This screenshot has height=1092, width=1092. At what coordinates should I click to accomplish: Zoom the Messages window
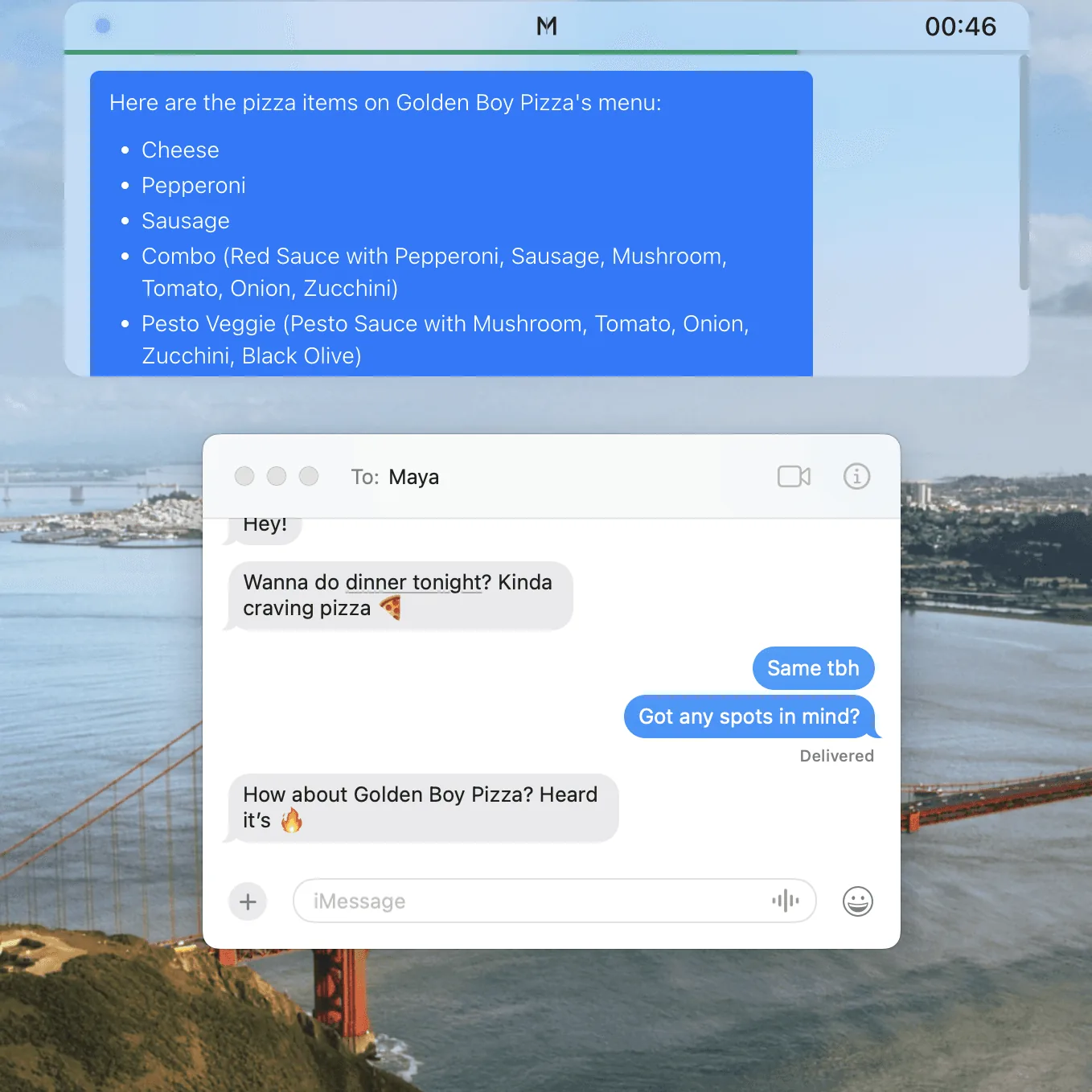coord(309,476)
